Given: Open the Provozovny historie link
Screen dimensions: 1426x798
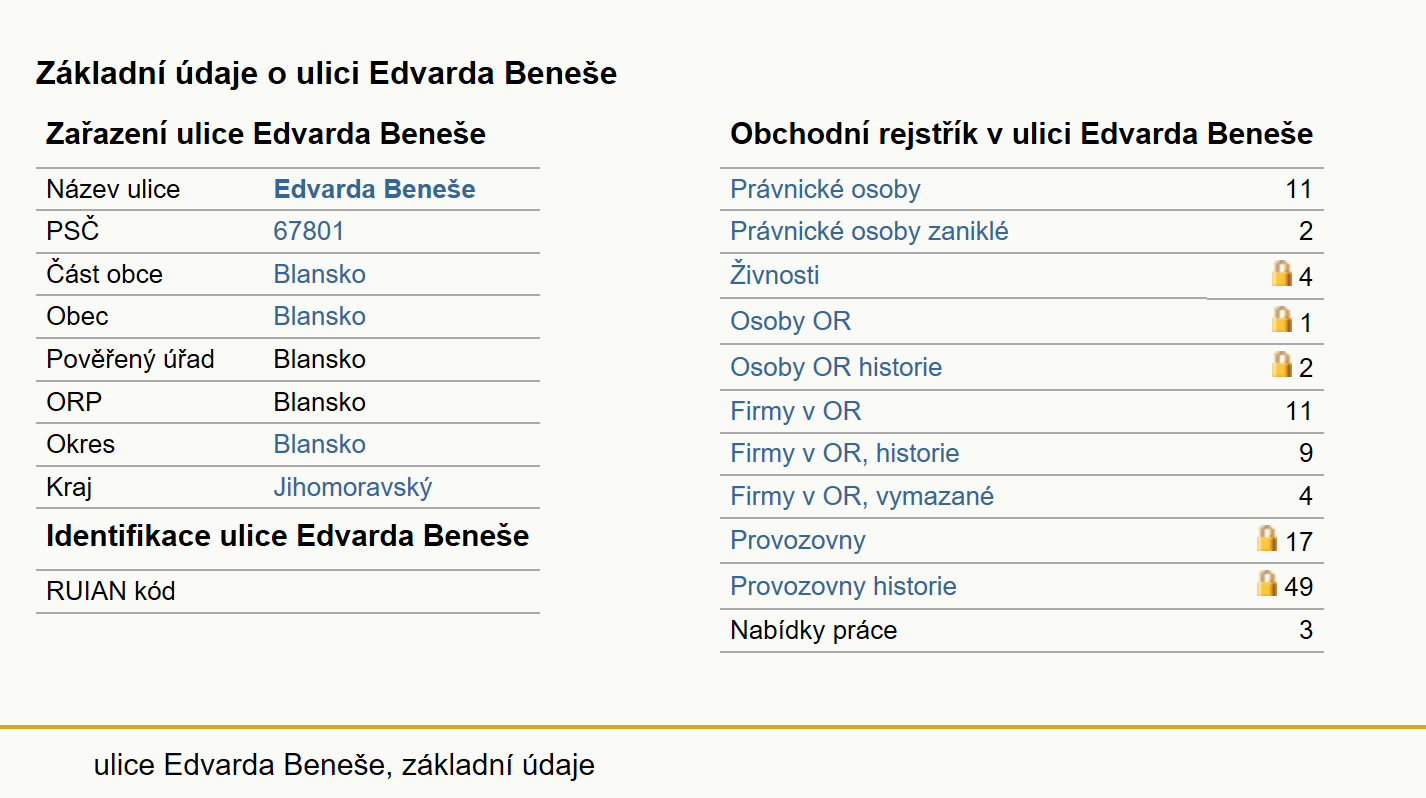Looking at the screenshot, I should click(x=843, y=586).
